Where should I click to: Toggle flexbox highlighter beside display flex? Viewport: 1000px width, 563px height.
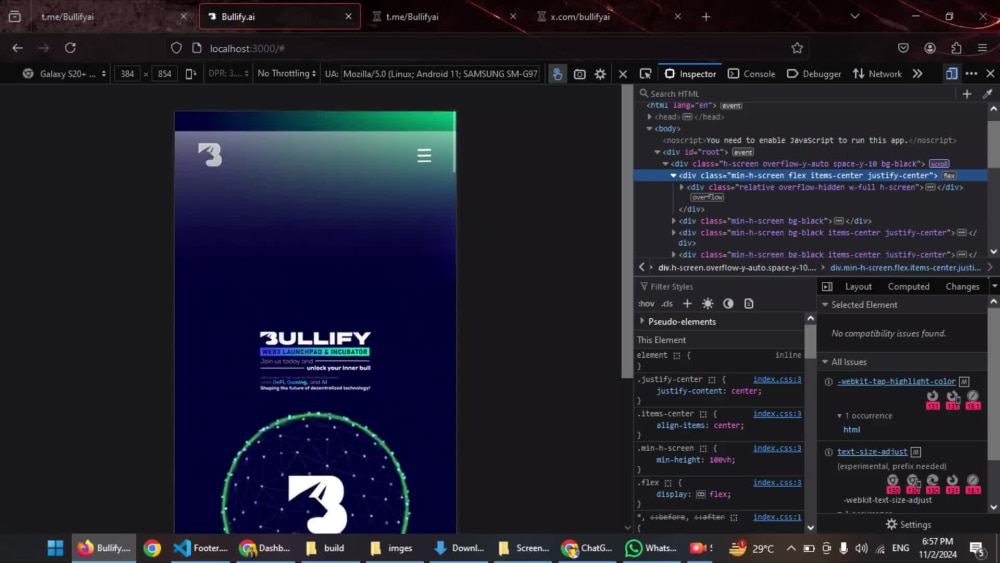tap(700, 495)
